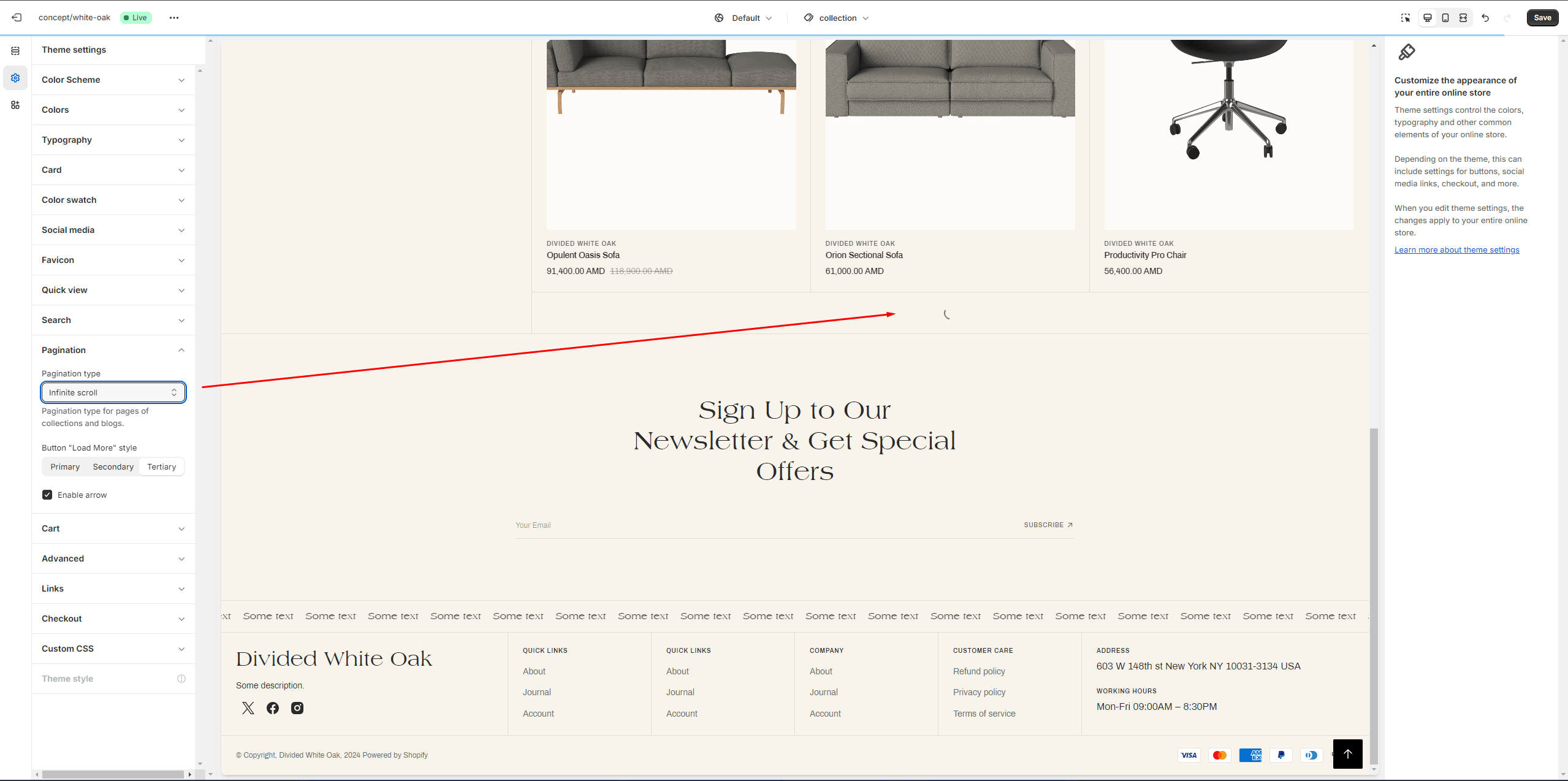Image resolution: width=1568 pixels, height=781 pixels.
Task: Activate the inspector selection tool icon
Action: 1406,18
